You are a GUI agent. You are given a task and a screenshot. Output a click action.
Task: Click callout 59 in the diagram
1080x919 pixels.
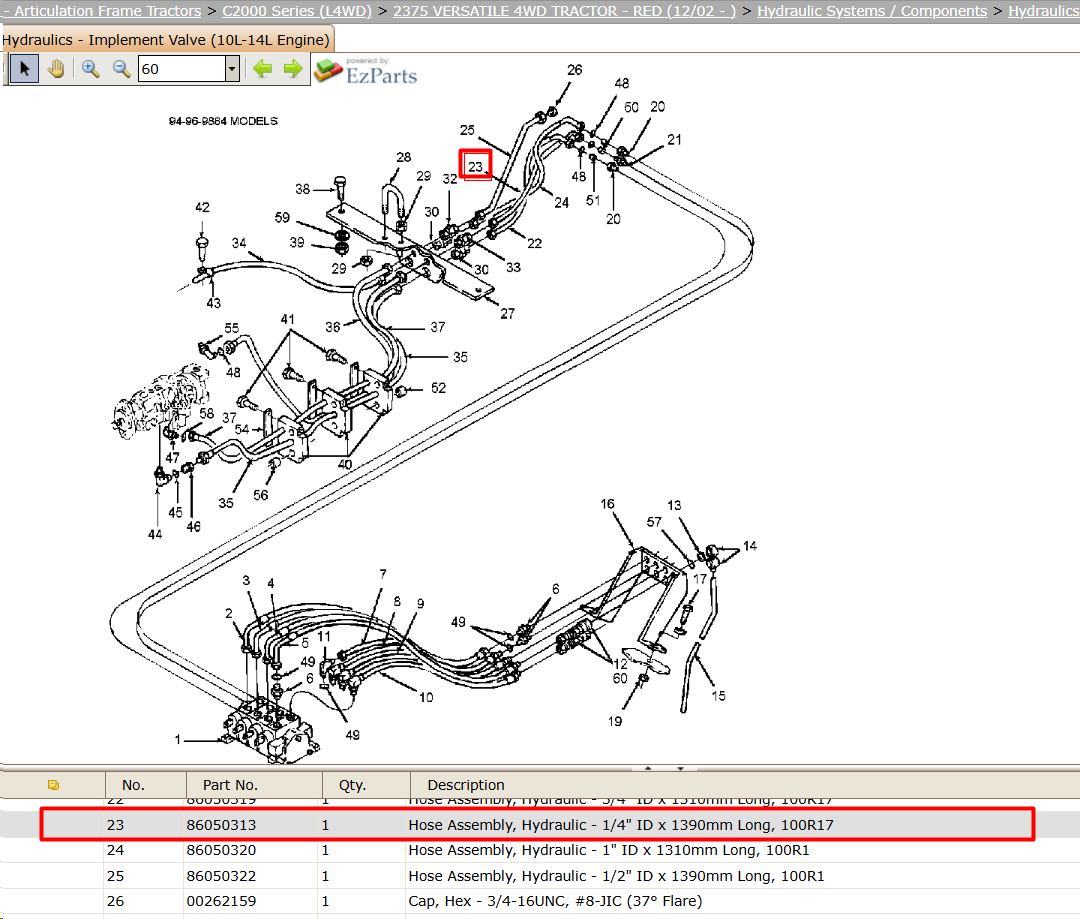[282, 217]
